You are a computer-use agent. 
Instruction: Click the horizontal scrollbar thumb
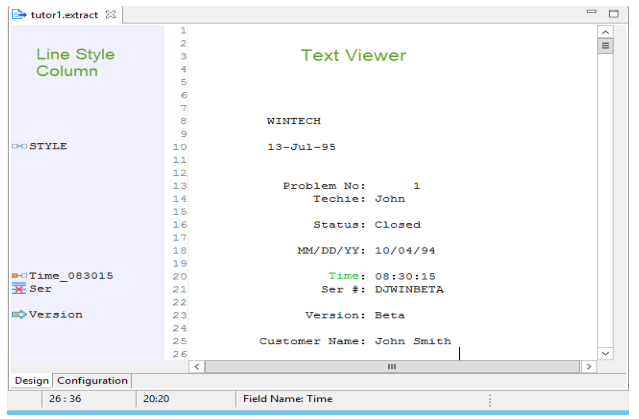click(x=392, y=367)
